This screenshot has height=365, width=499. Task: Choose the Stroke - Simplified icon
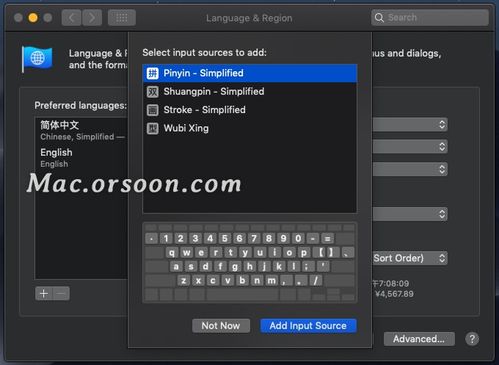153,110
